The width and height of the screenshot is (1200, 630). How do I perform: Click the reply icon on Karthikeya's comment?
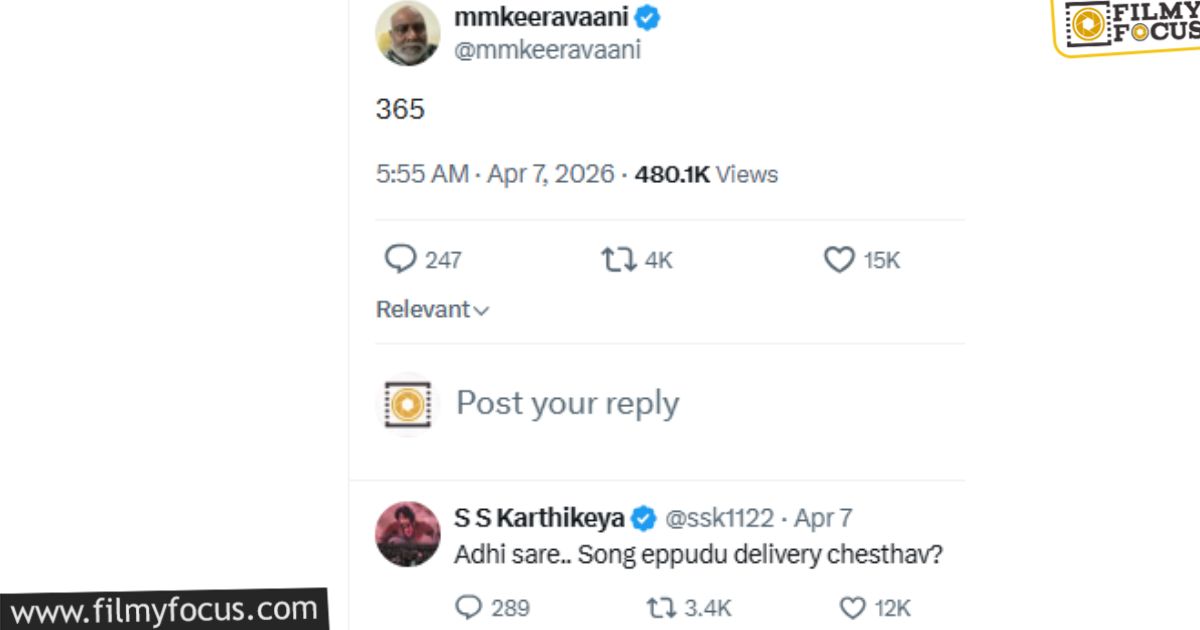[x=468, y=607]
